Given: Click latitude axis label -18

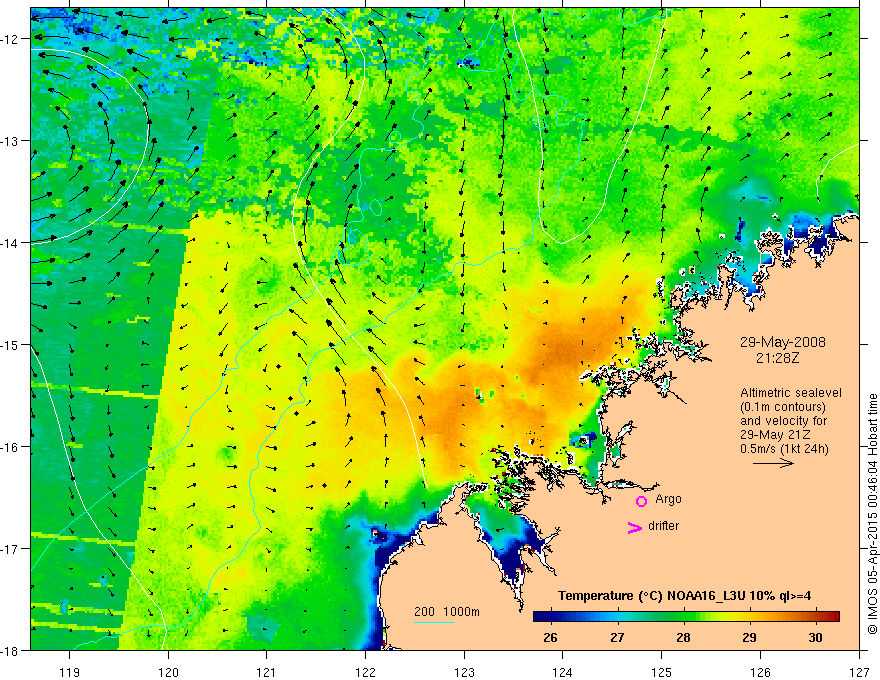Looking at the screenshot, I should (10, 650).
